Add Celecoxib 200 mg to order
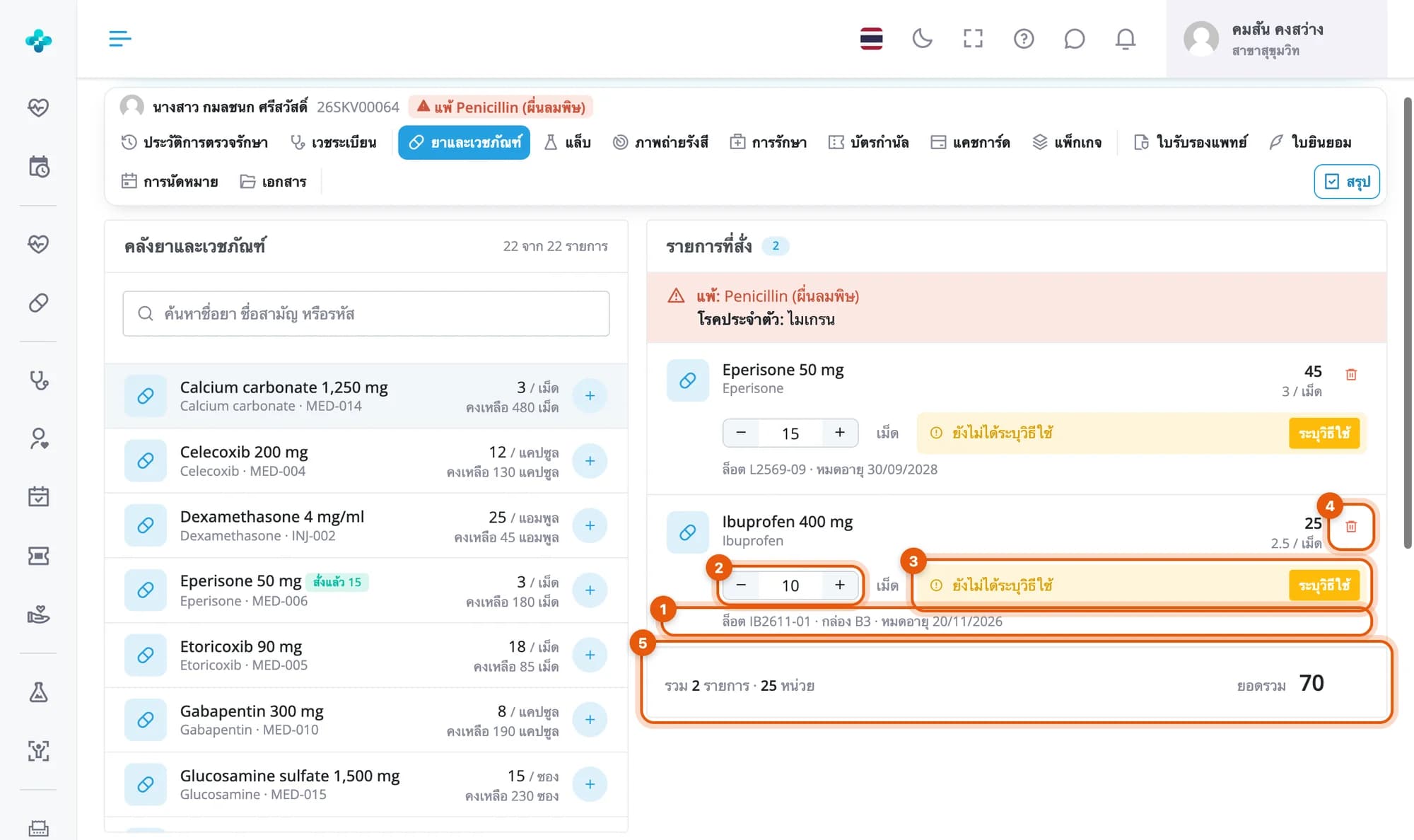The height and width of the screenshot is (840, 1414). 590,461
